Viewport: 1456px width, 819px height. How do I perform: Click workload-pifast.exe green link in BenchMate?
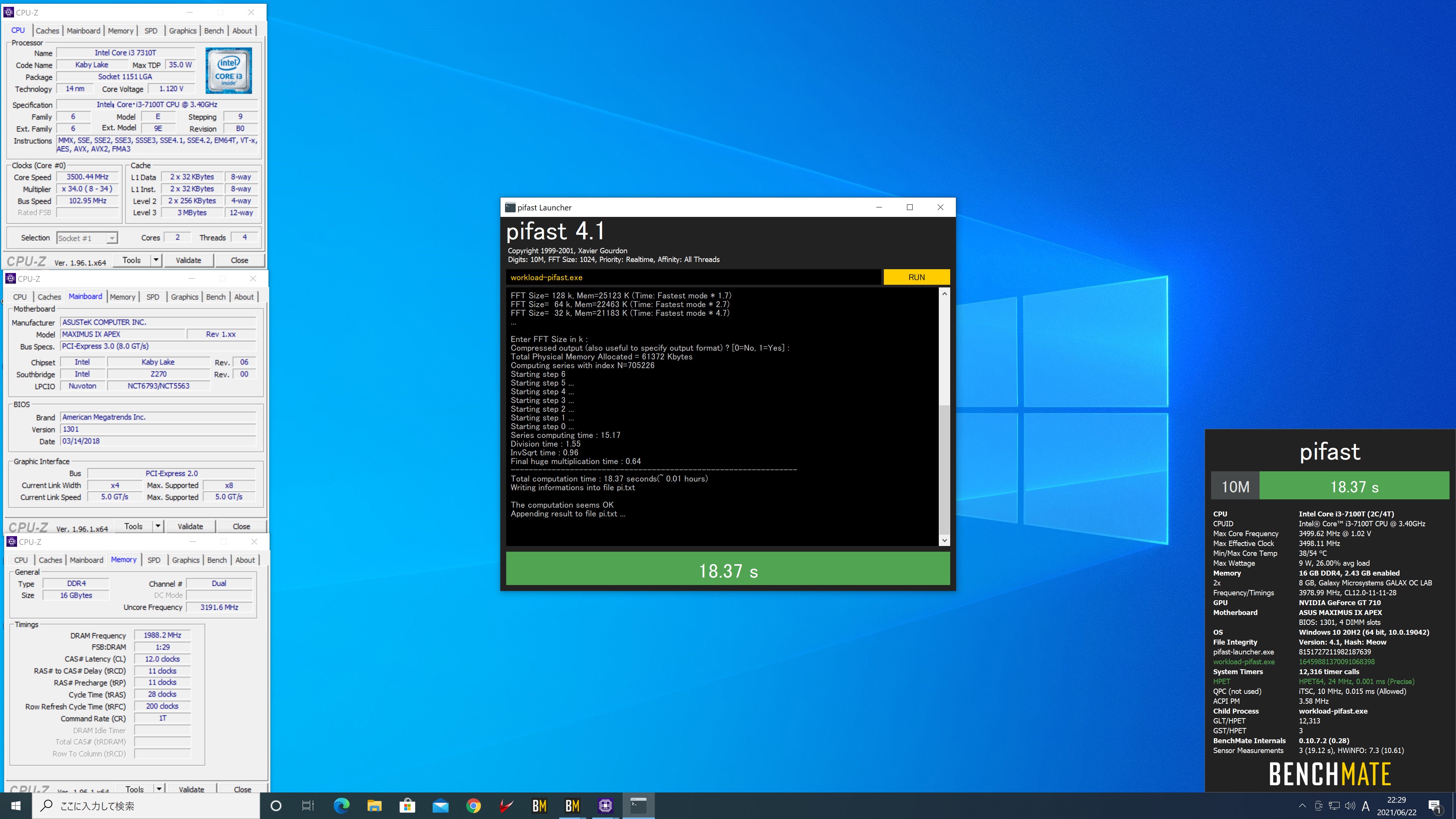pos(1244,662)
